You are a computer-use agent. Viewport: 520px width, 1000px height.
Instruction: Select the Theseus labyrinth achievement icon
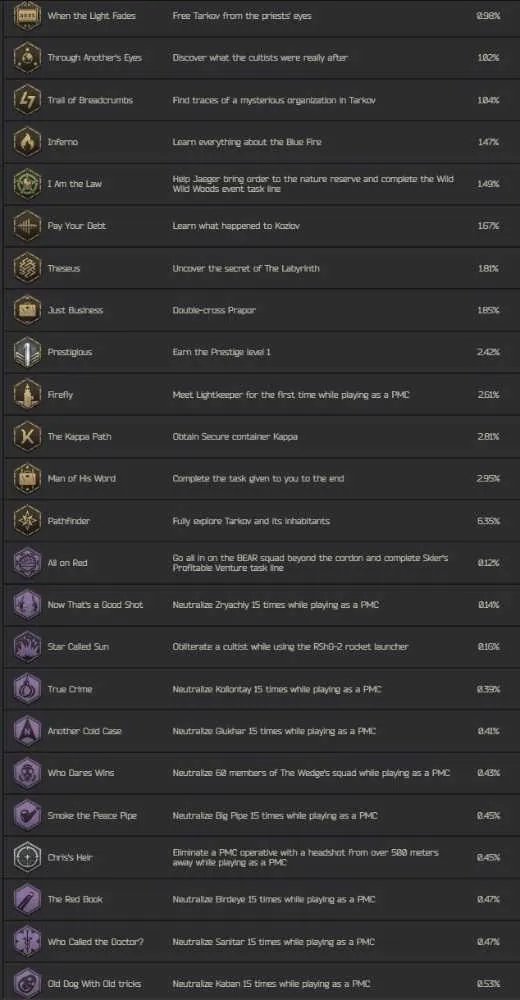(27, 268)
